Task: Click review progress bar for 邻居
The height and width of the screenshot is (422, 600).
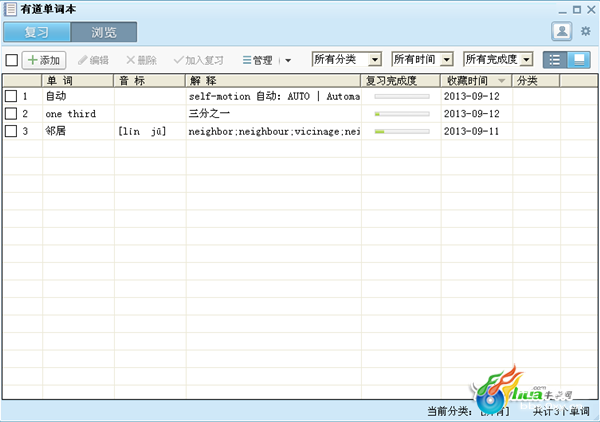Action: click(x=402, y=132)
